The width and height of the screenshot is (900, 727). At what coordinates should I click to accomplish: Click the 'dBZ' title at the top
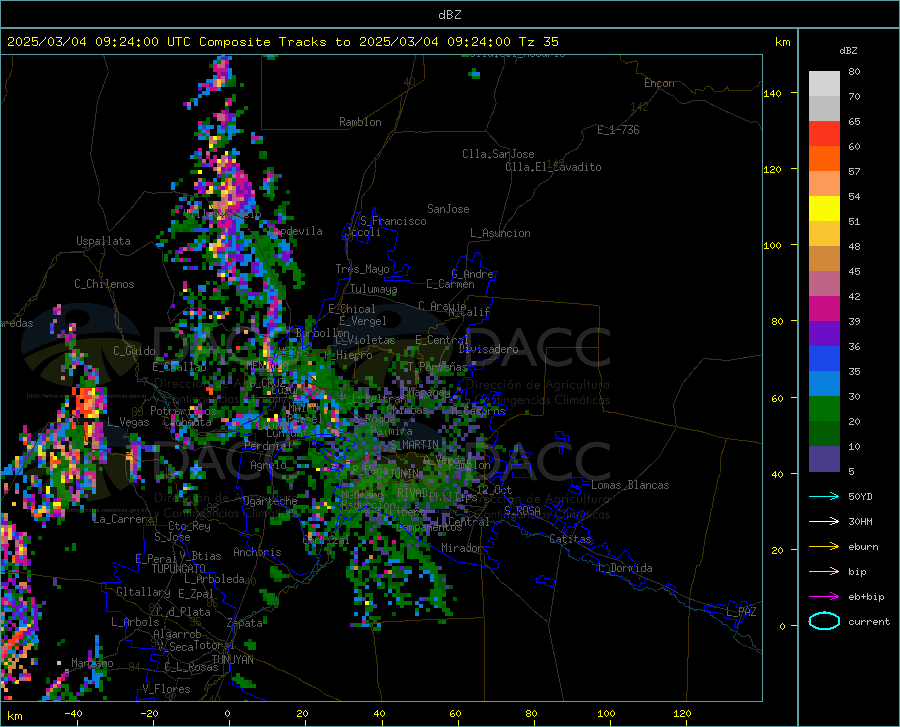449,15
